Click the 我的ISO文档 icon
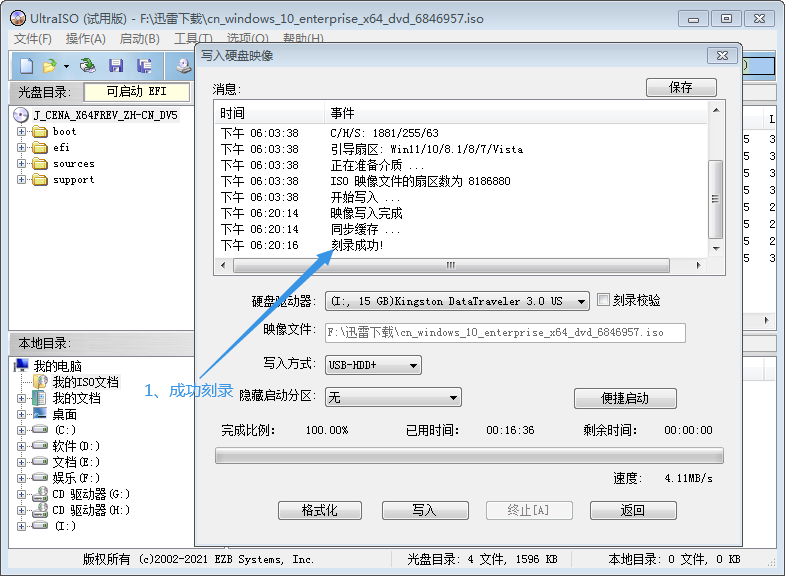Image resolution: width=785 pixels, height=576 pixels. pyautogui.click(x=40, y=382)
